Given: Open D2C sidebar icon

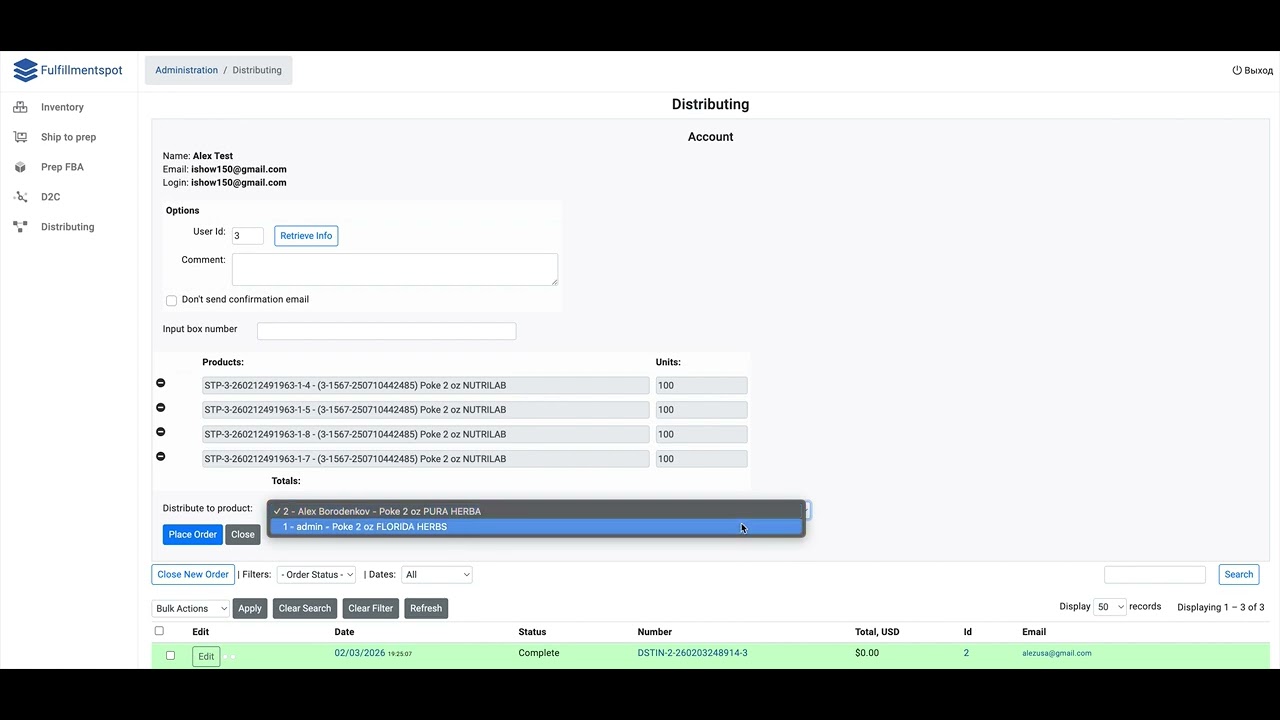Looking at the screenshot, I should click(x=20, y=197).
